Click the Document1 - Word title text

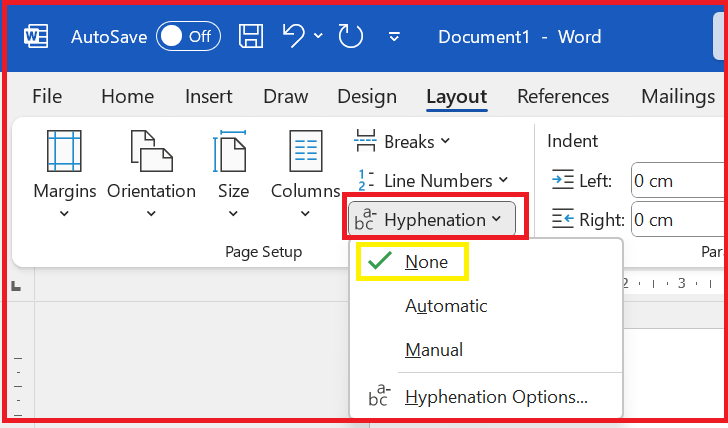coord(520,37)
